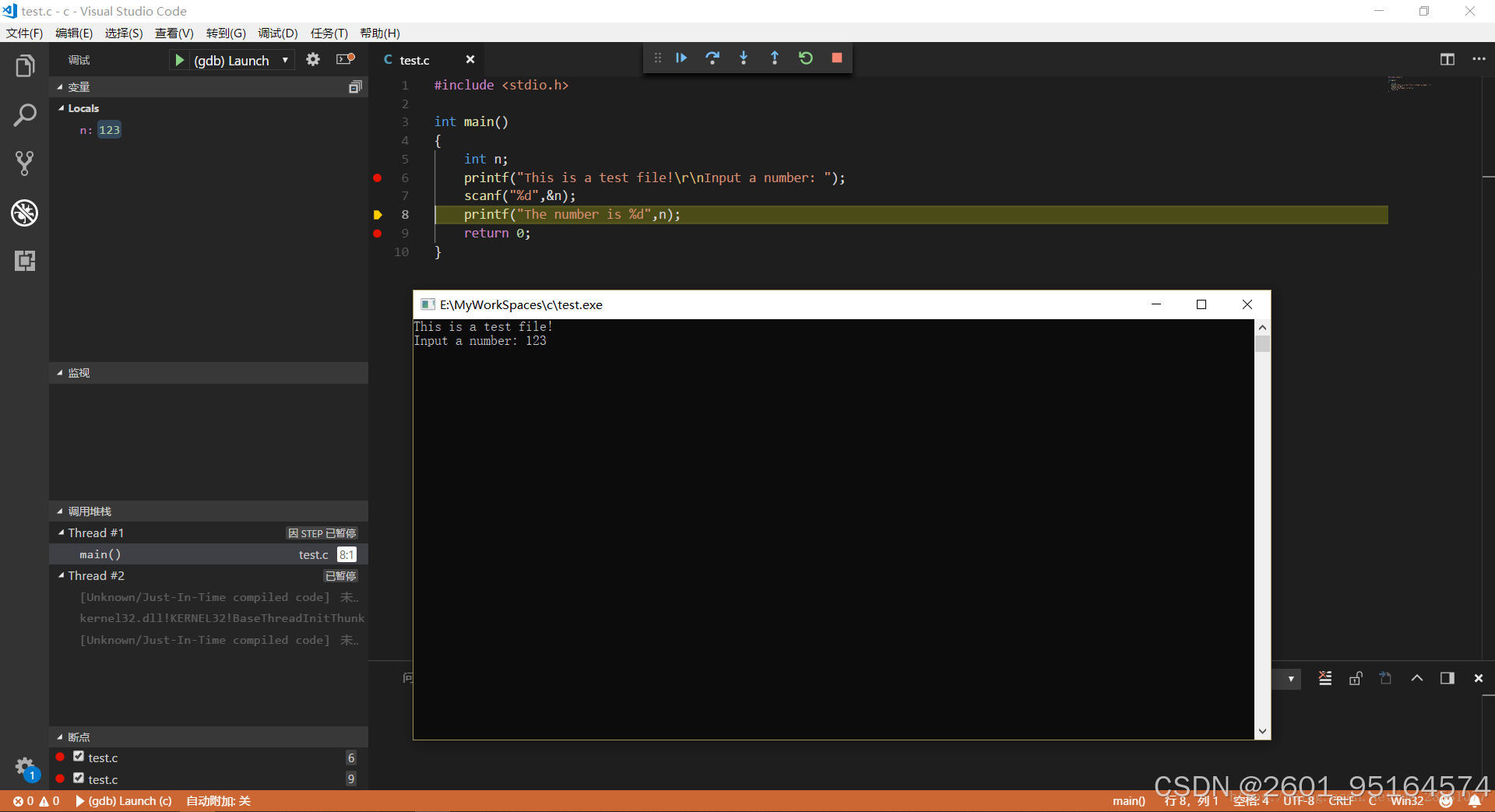Grab the debug toolbar drag handle
Viewport: 1495px width, 812px height.
(658, 58)
